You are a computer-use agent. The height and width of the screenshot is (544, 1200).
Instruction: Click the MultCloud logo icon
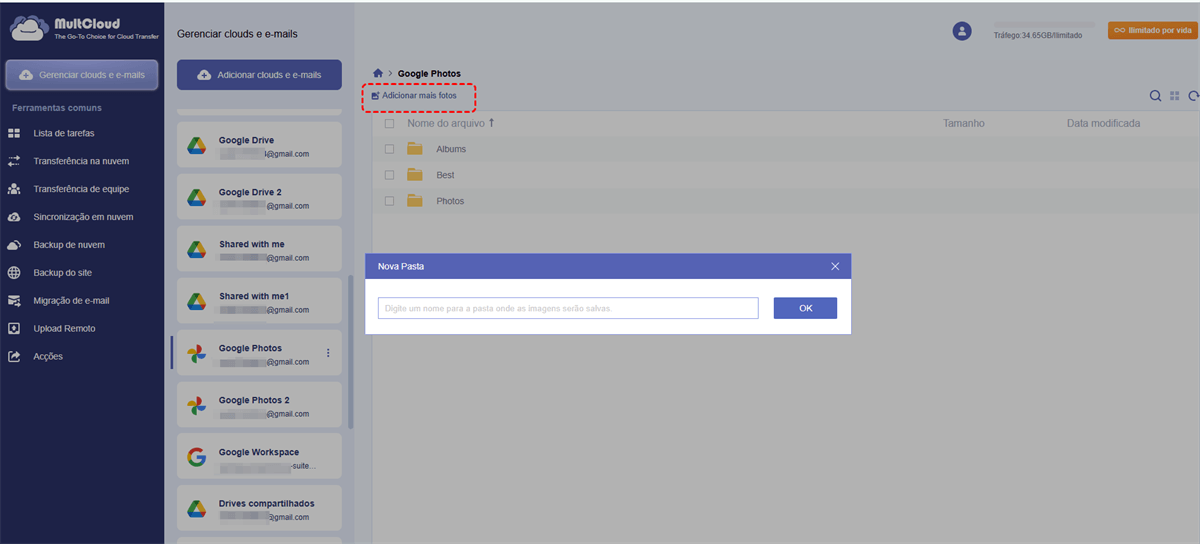[28, 28]
